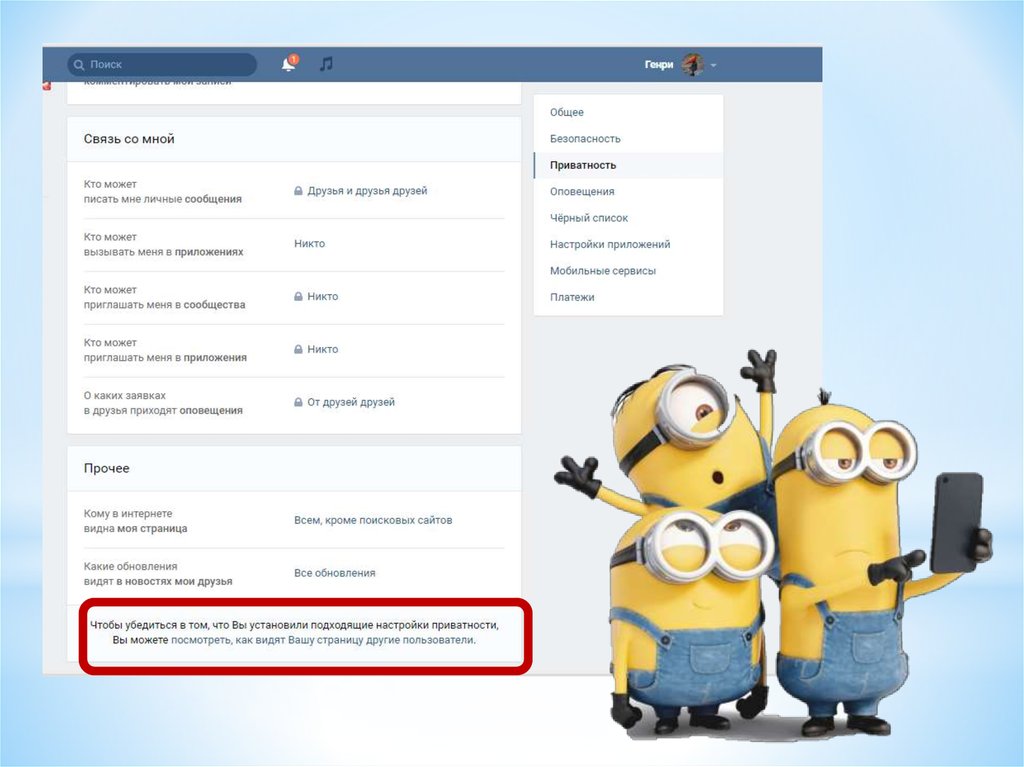Go to Чёрный список section
The image size is (1024, 767).
589,218
